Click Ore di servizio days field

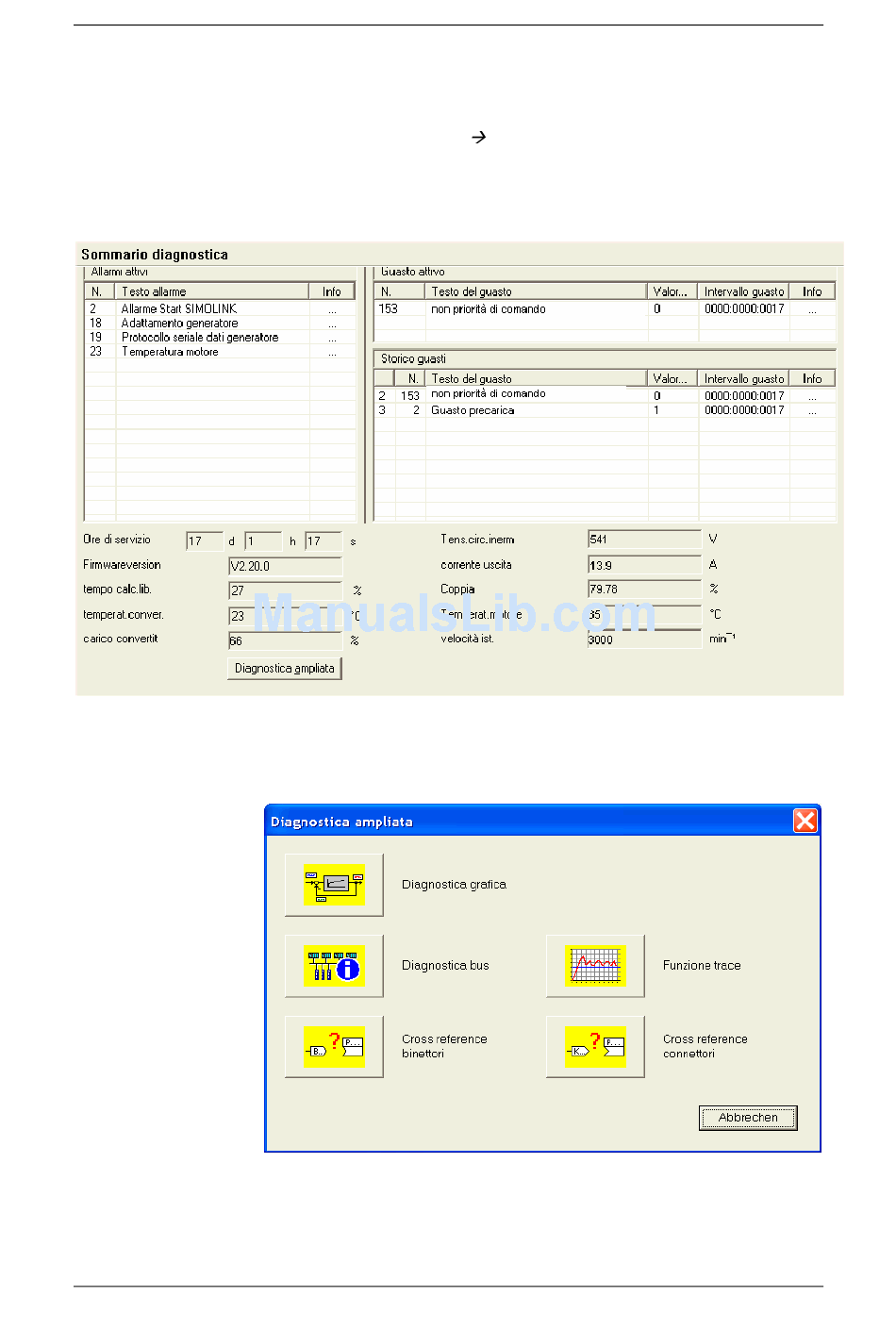(x=205, y=541)
